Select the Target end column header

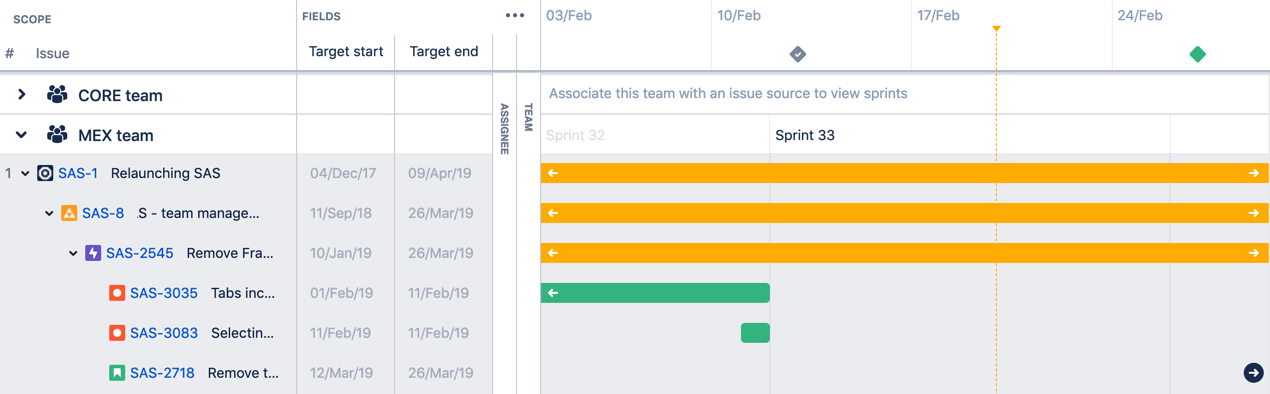click(444, 52)
